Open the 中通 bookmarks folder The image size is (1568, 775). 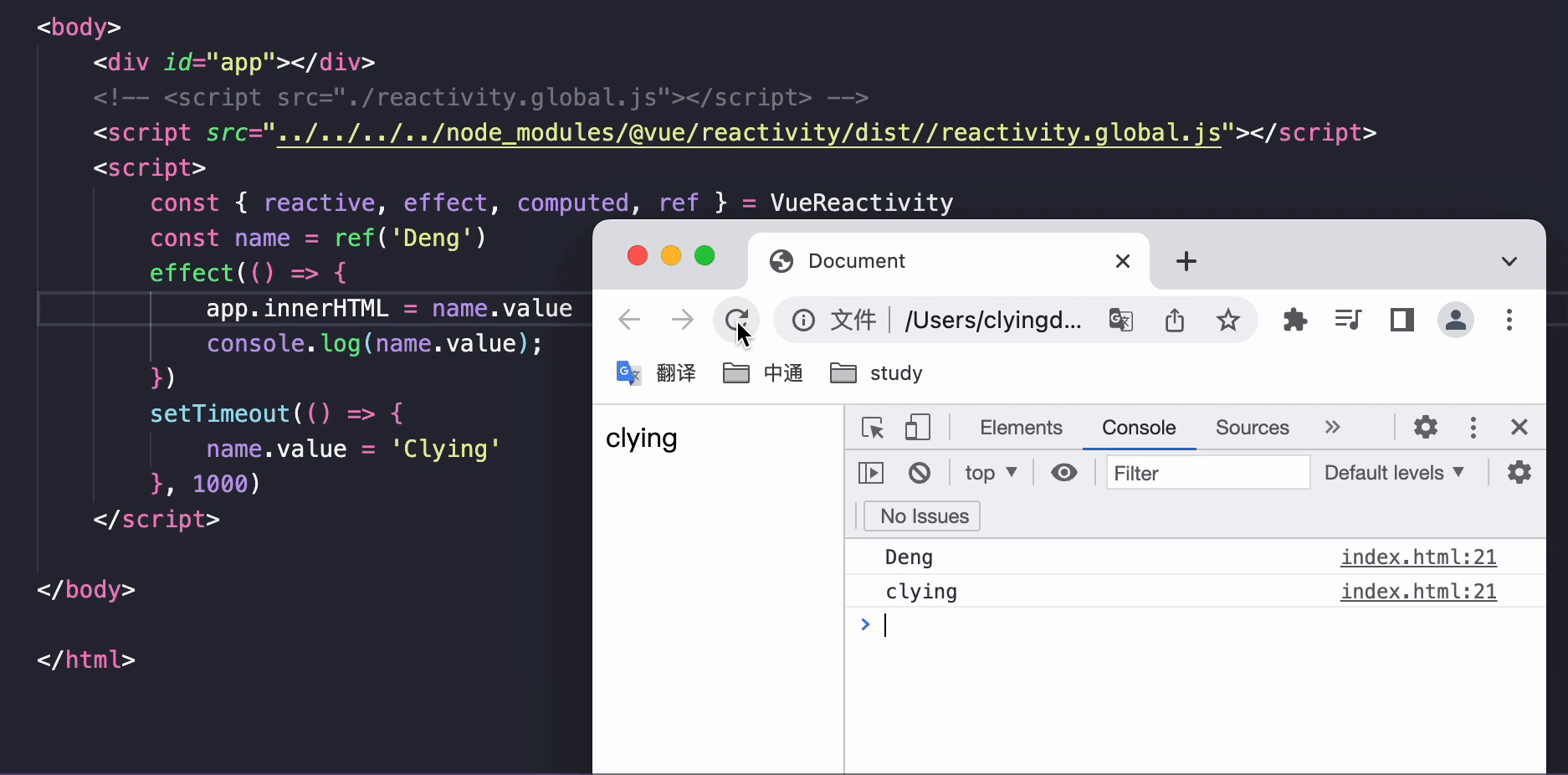pyautogui.click(x=763, y=373)
